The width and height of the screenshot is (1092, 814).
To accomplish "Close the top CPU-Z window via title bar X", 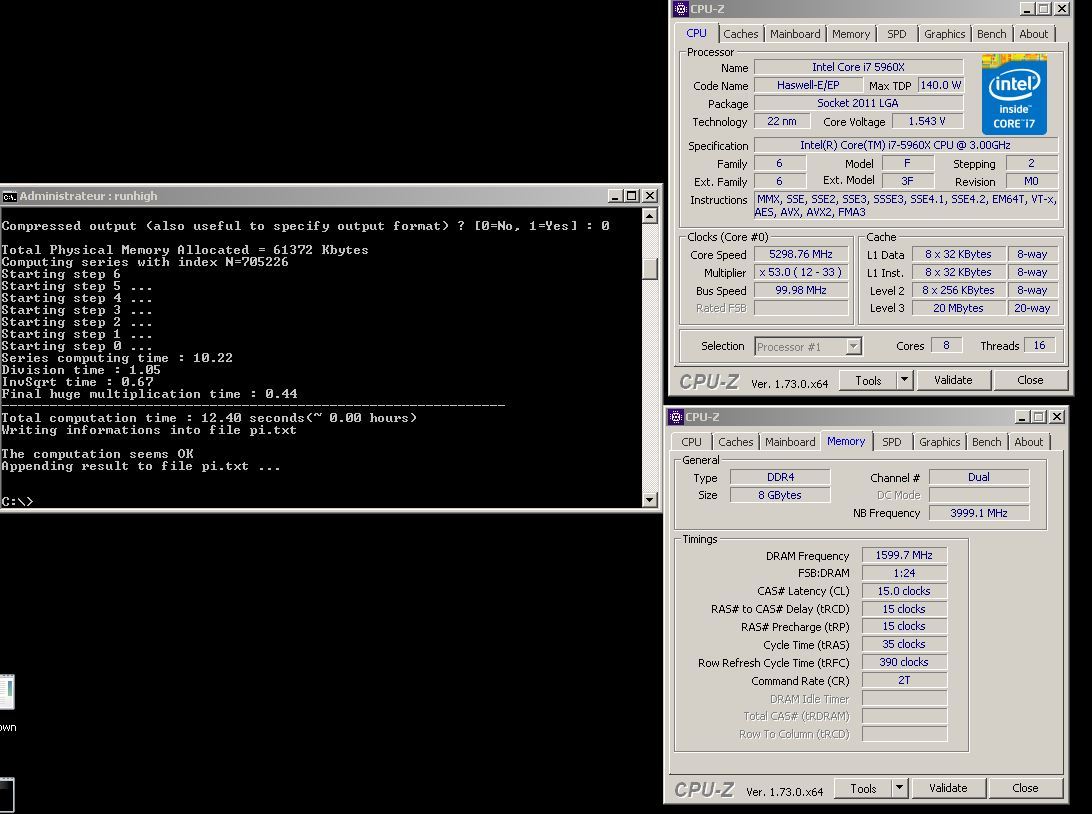I will pyautogui.click(x=1062, y=9).
